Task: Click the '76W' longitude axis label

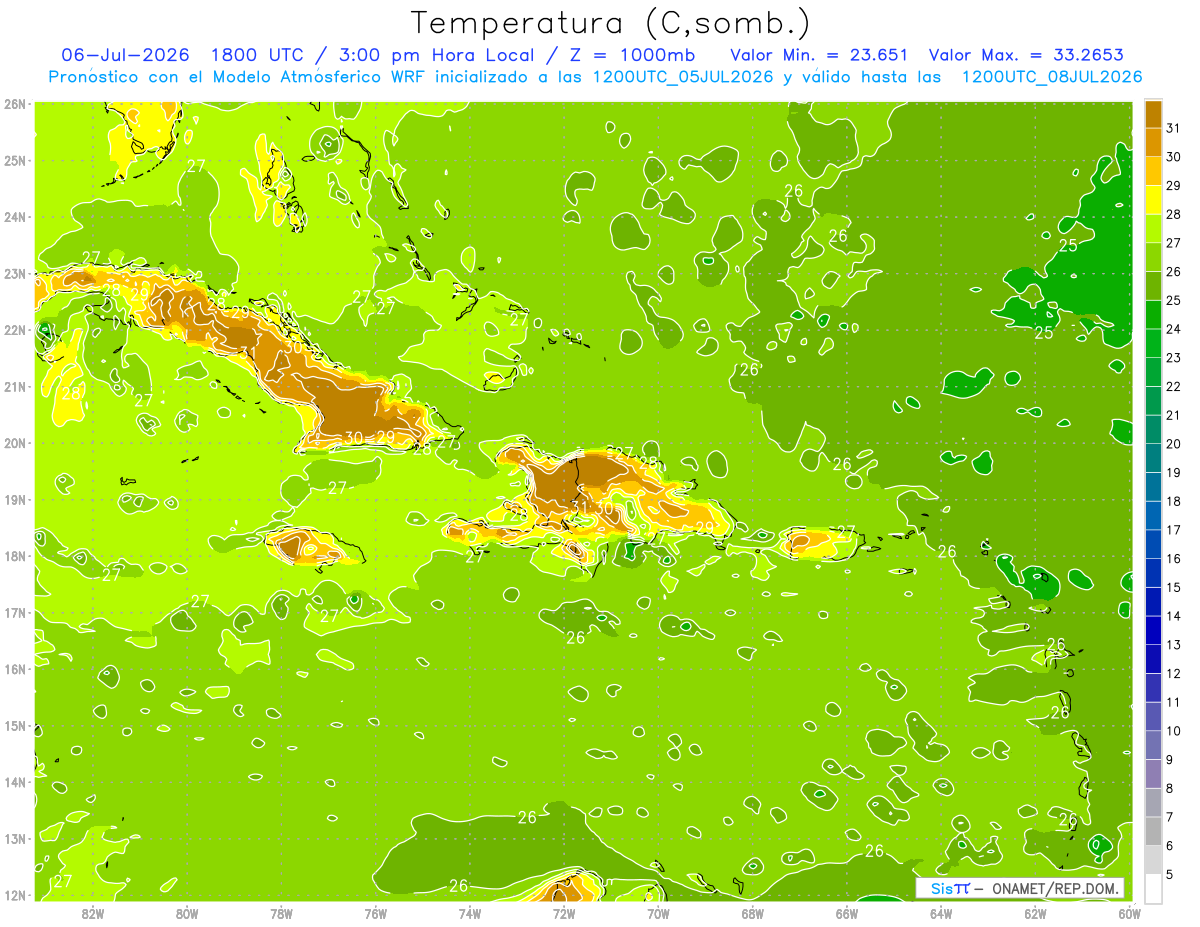Action: pyautogui.click(x=376, y=912)
